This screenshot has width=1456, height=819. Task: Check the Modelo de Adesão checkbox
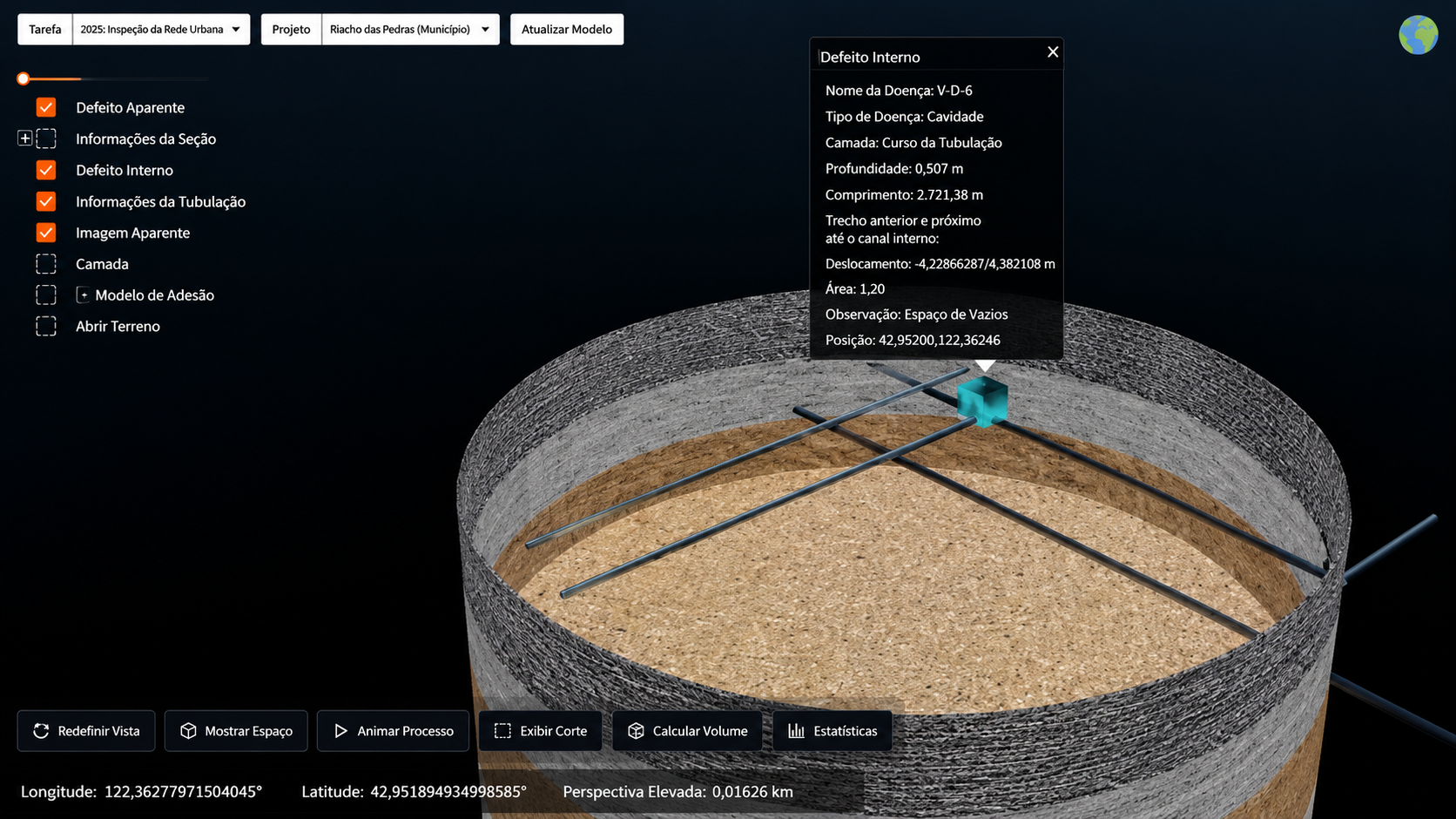pos(46,295)
